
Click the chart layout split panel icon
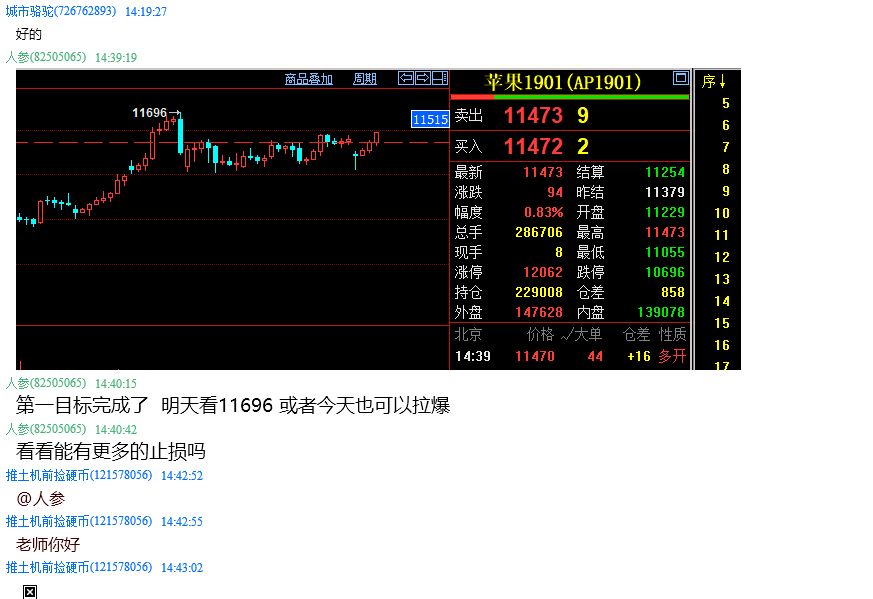pyautogui.click(x=440, y=78)
